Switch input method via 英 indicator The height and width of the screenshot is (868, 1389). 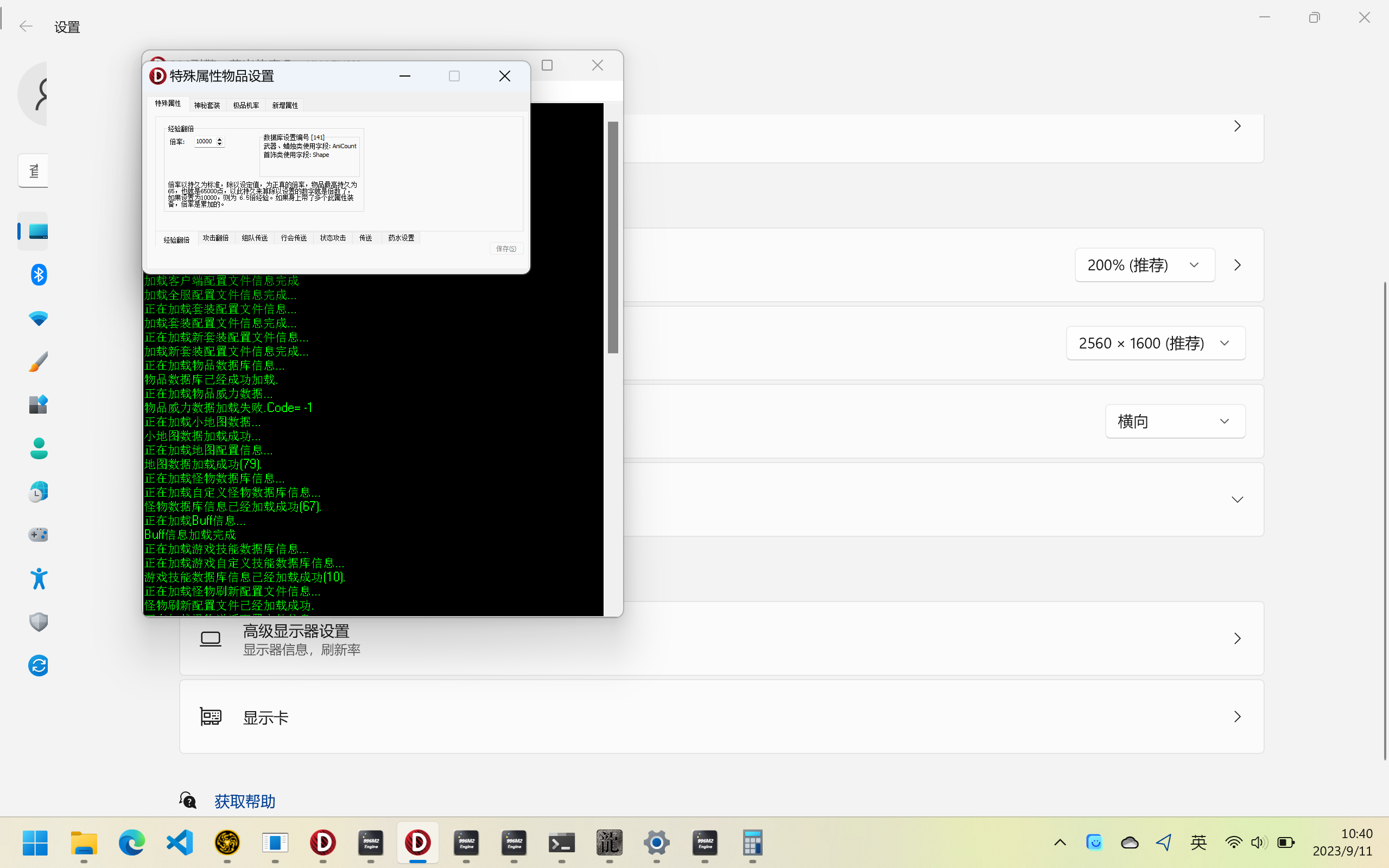click(1198, 842)
